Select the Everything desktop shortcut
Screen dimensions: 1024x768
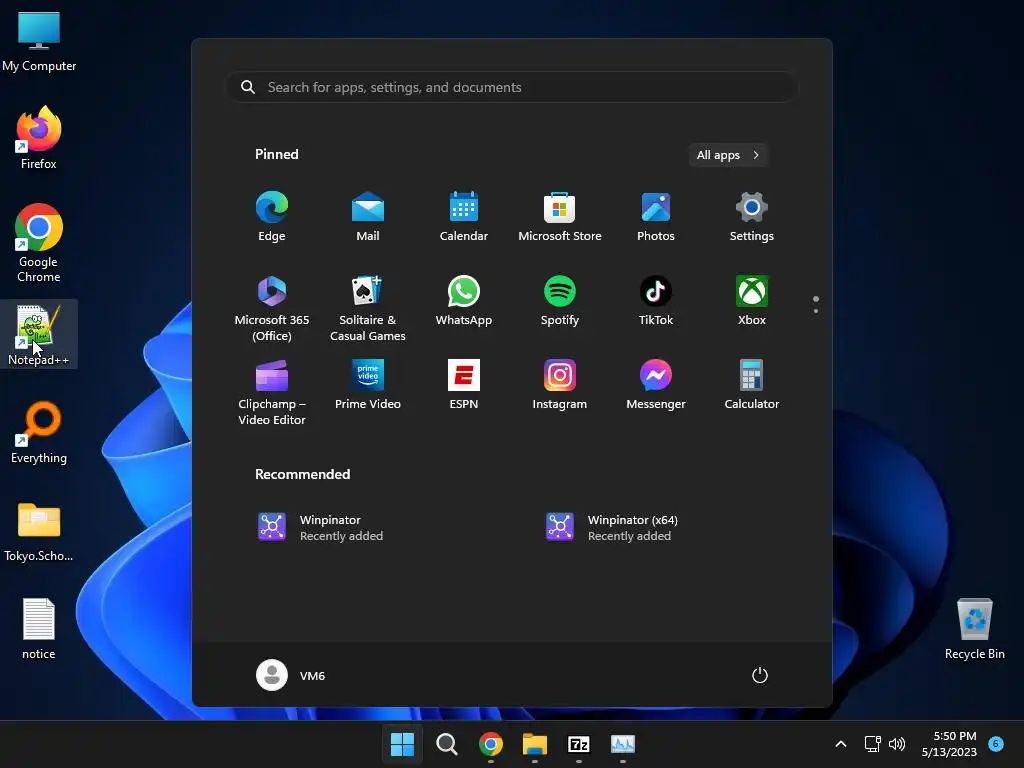(39, 432)
